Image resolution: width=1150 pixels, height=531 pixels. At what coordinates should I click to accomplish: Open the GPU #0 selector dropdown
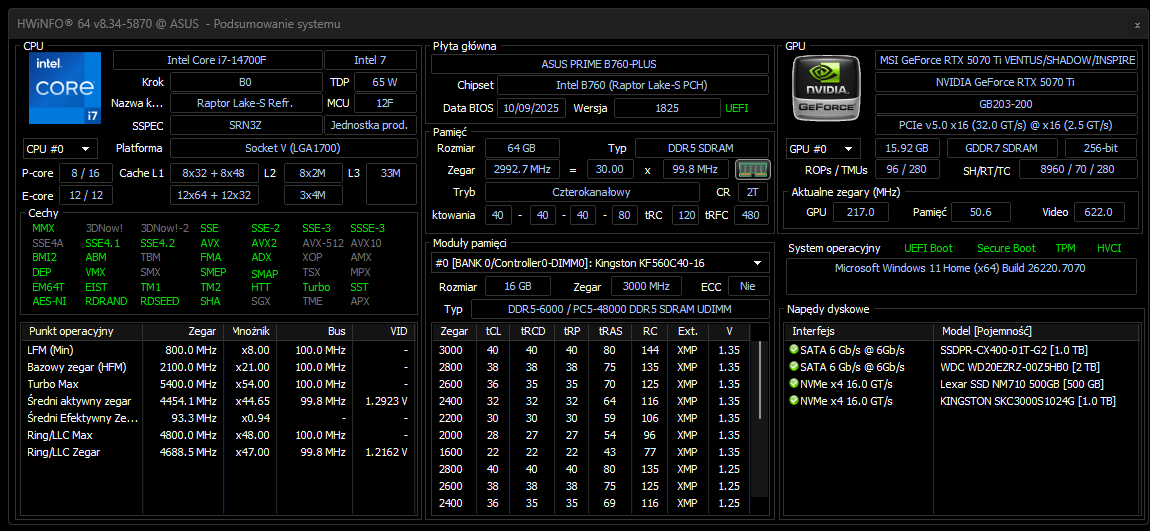(823, 148)
